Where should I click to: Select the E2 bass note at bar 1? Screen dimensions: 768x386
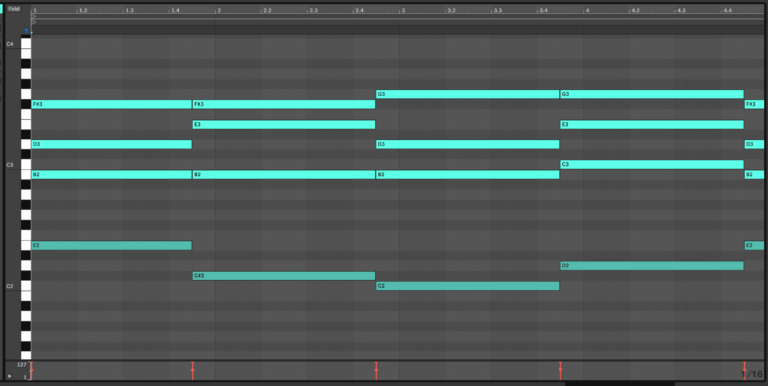[111, 245]
